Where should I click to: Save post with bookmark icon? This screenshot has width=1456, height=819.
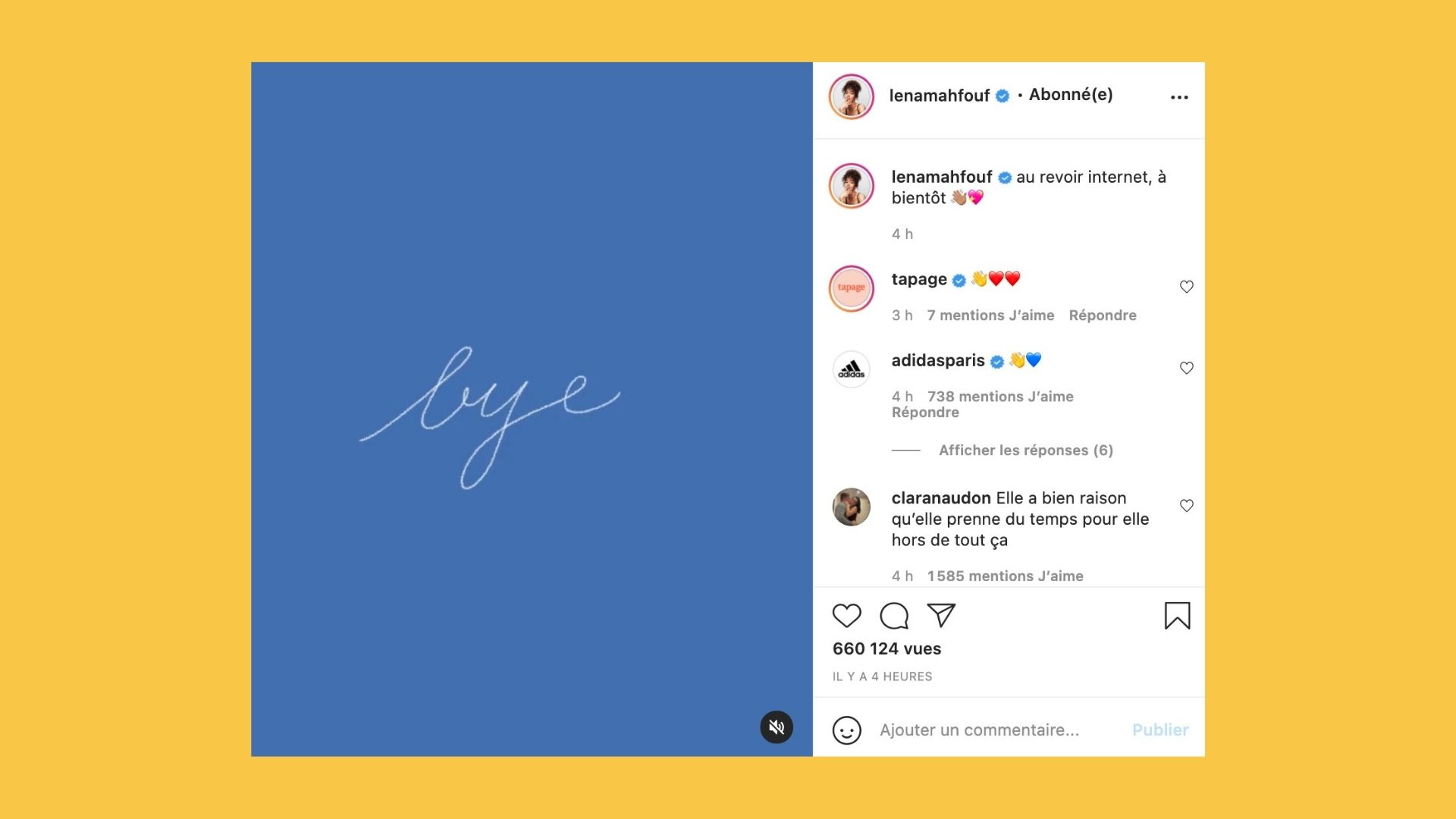click(x=1177, y=616)
